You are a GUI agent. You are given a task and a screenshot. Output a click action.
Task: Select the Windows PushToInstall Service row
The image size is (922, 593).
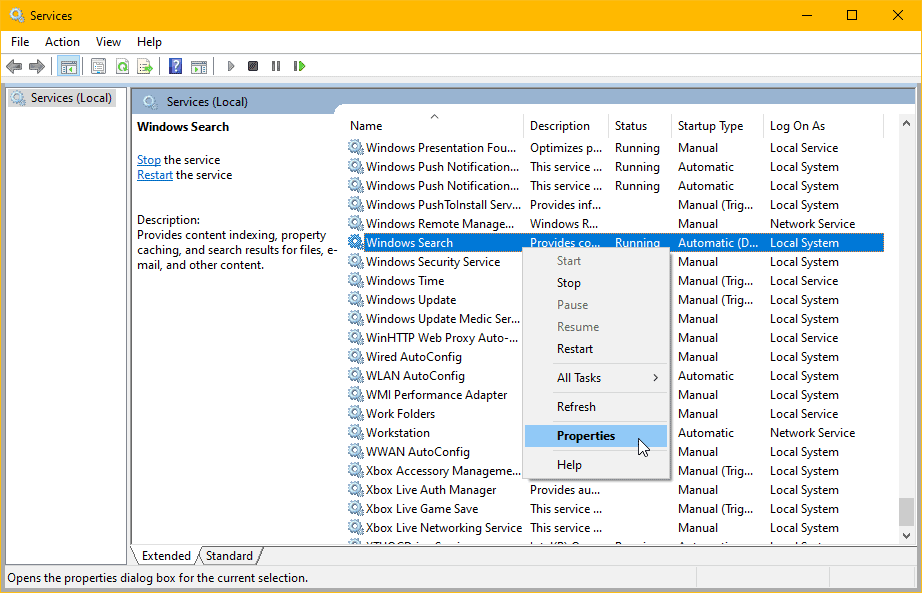(615, 205)
